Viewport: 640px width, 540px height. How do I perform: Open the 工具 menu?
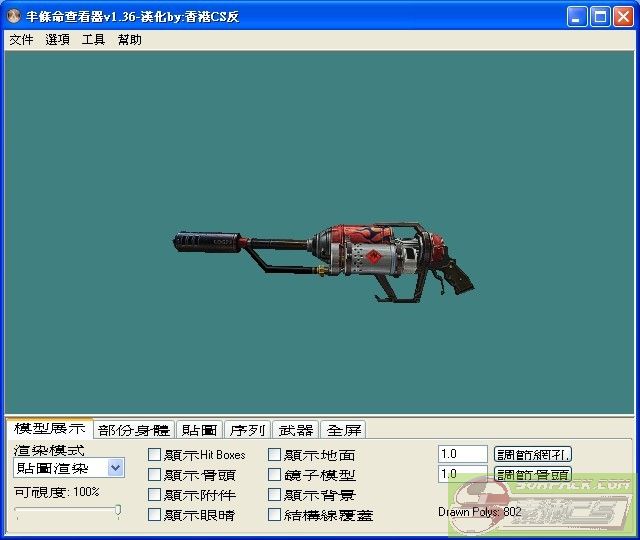[93, 40]
